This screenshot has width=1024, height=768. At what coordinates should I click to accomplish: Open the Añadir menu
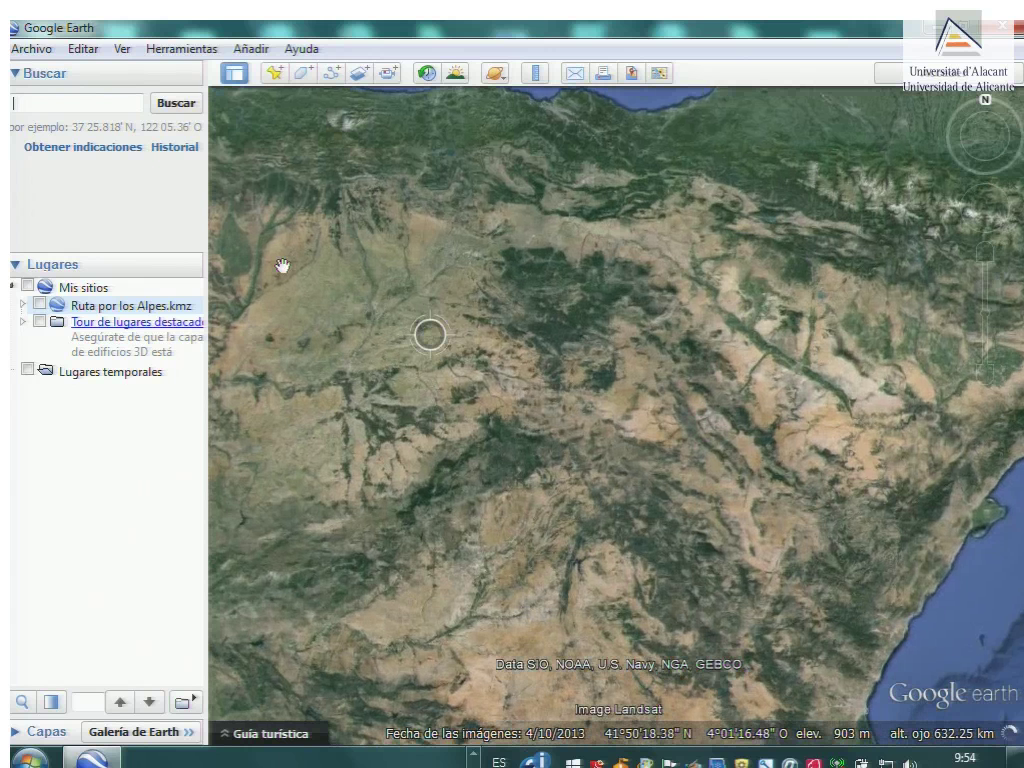[x=251, y=49]
